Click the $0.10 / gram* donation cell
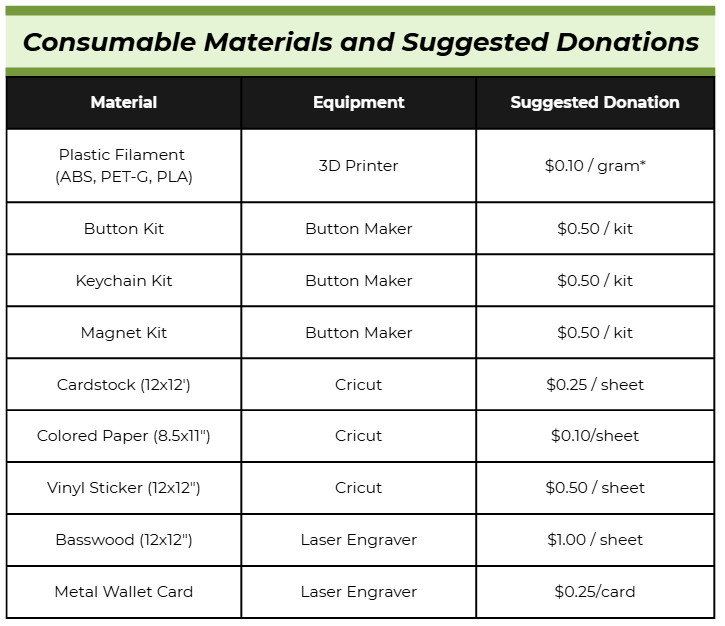 click(595, 166)
